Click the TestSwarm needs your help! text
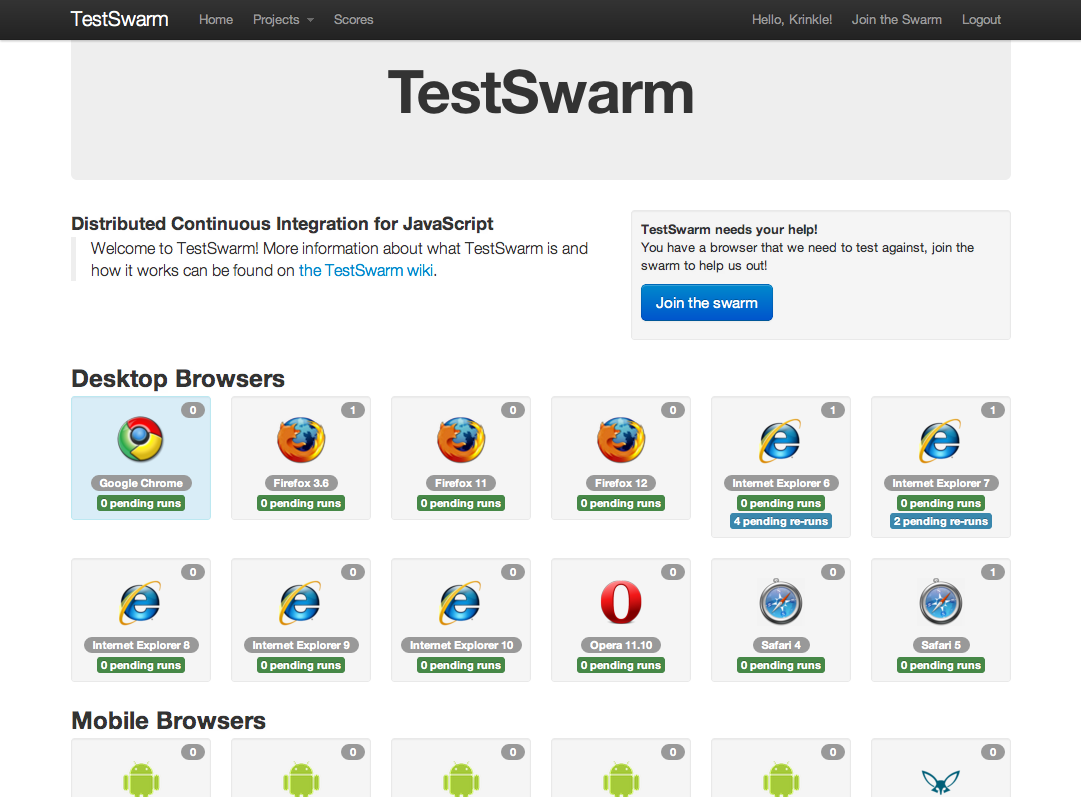The height and width of the screenshot is (797, 1081). click(729, 230)
